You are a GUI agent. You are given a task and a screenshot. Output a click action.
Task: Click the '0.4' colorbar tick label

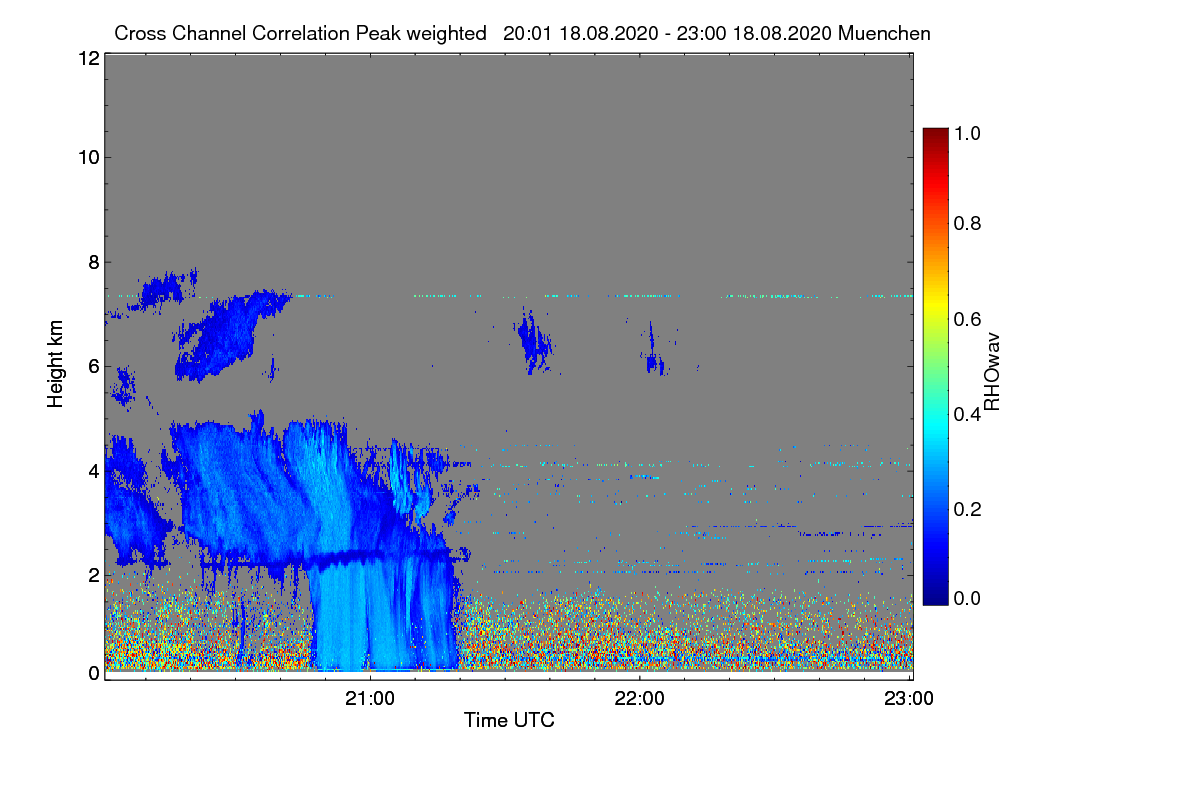(x=965, y=414)
